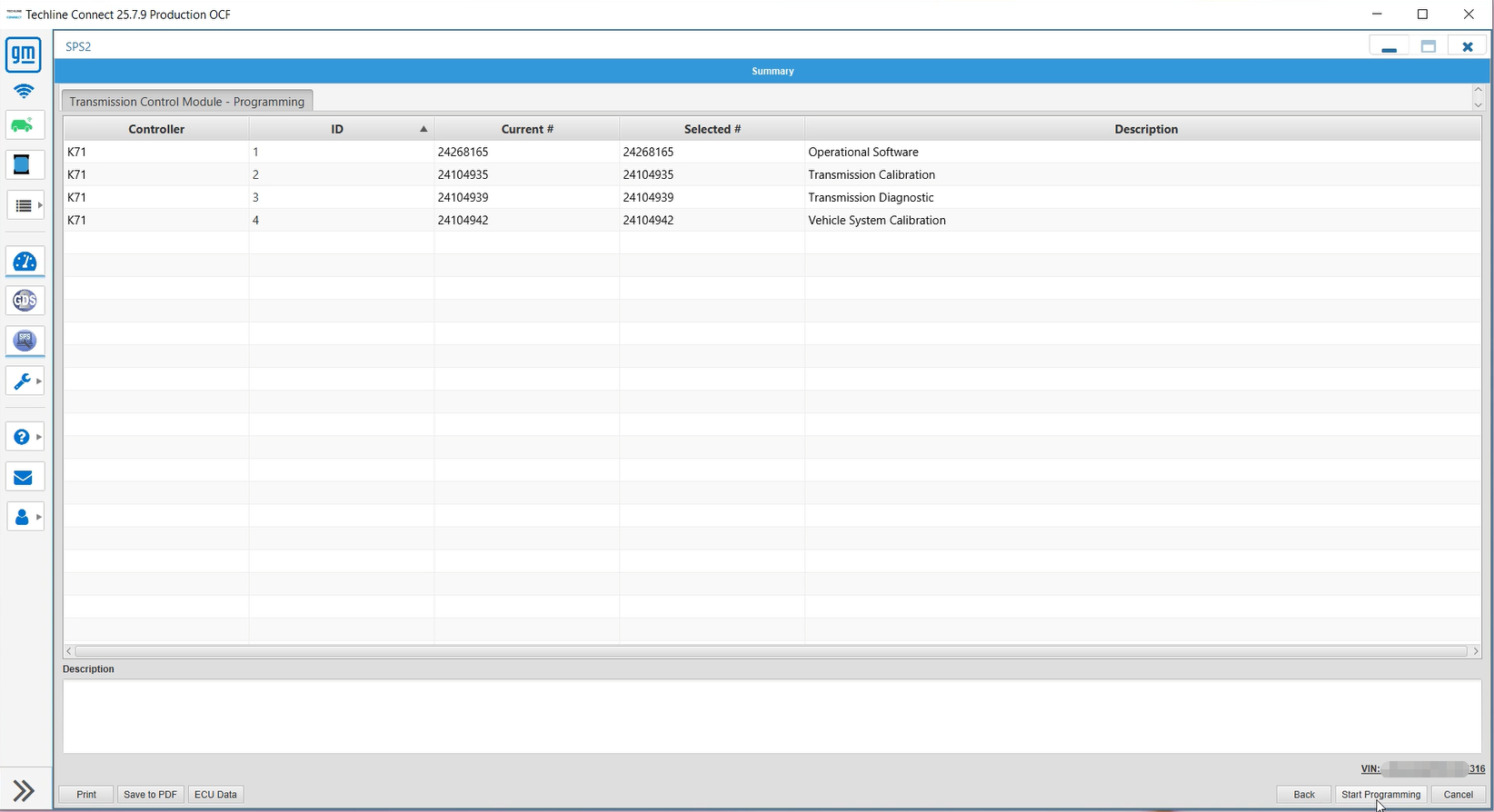Open the green connected vehicle icon

pos(24,125)
